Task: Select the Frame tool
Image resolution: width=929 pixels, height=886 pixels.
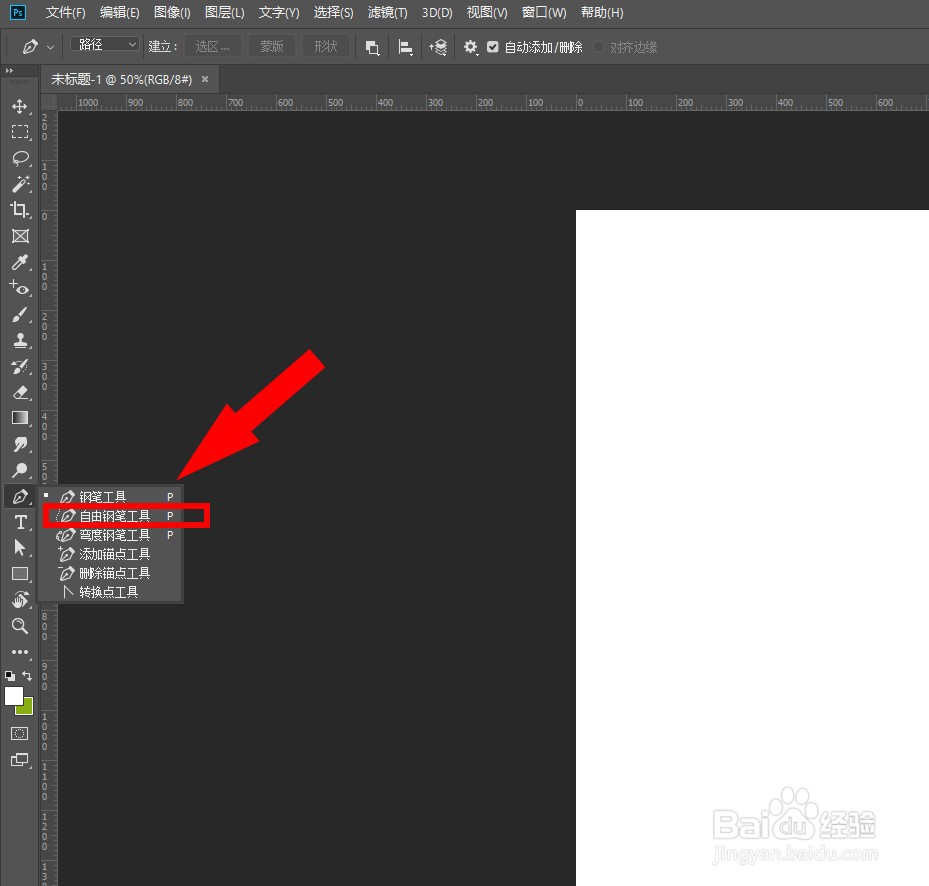Action: (20, 236)
